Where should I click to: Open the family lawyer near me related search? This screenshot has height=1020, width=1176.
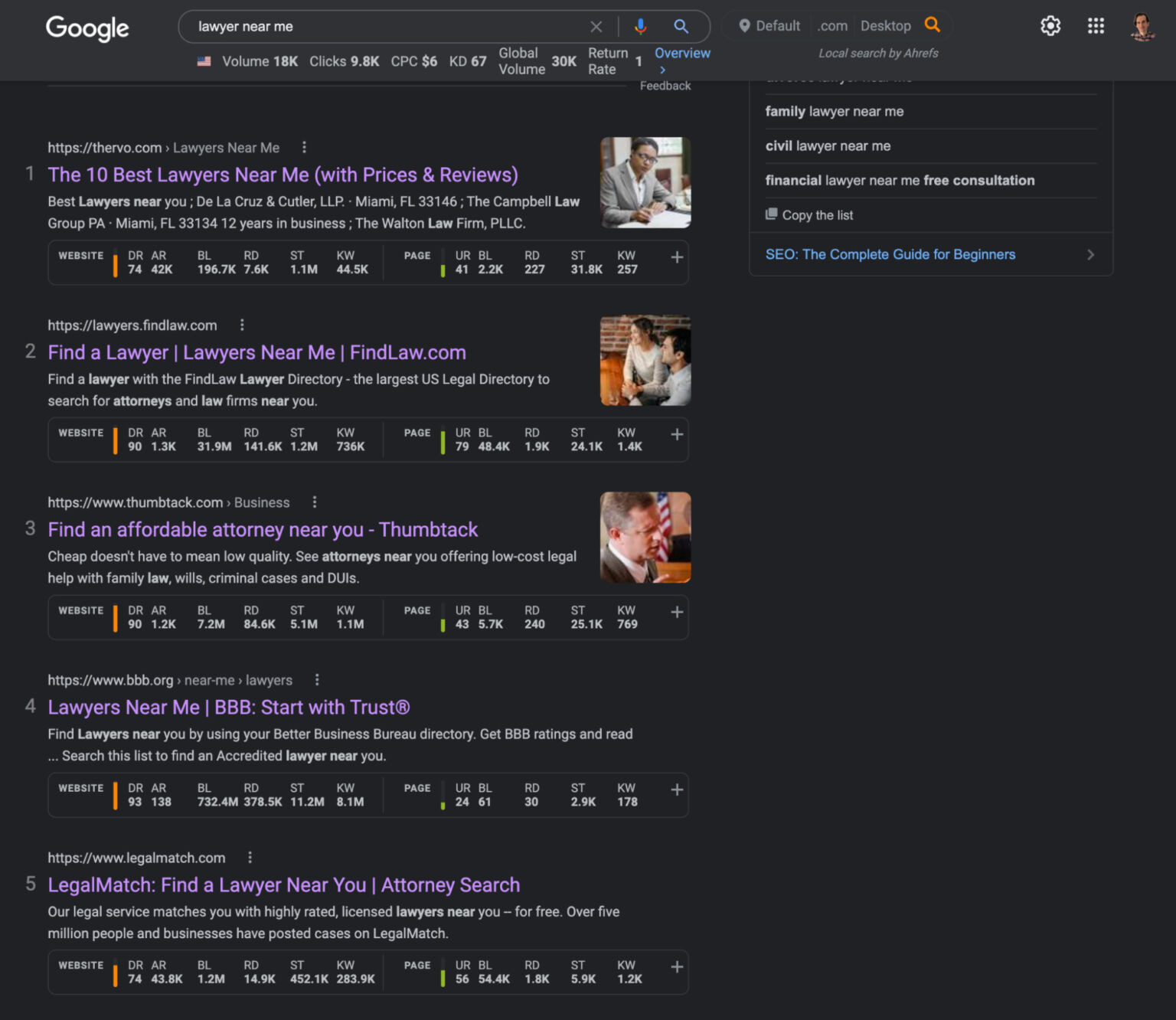tap(835, 111)
